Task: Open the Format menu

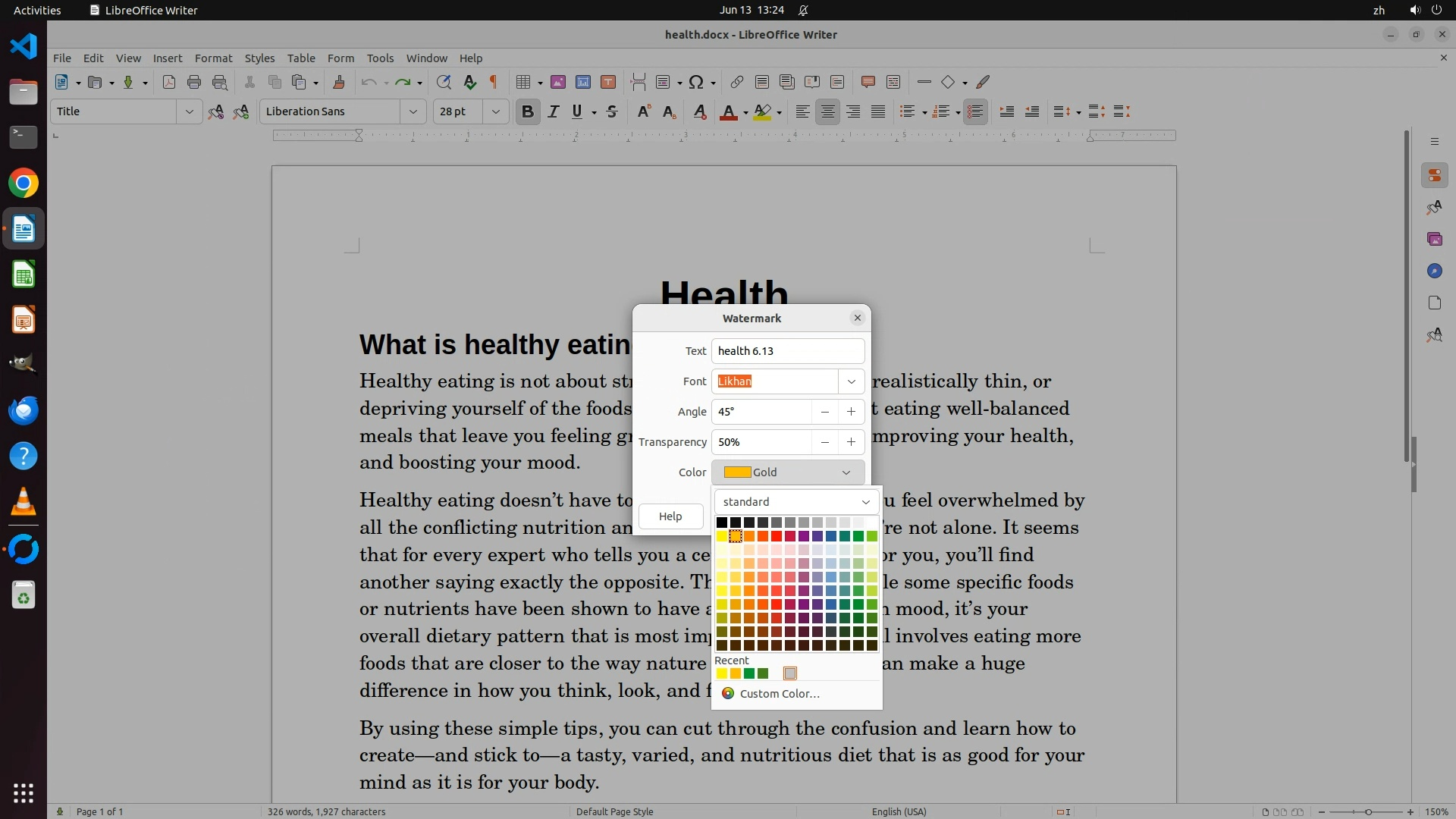Action: pyautogui.click(x=213, y=58)
